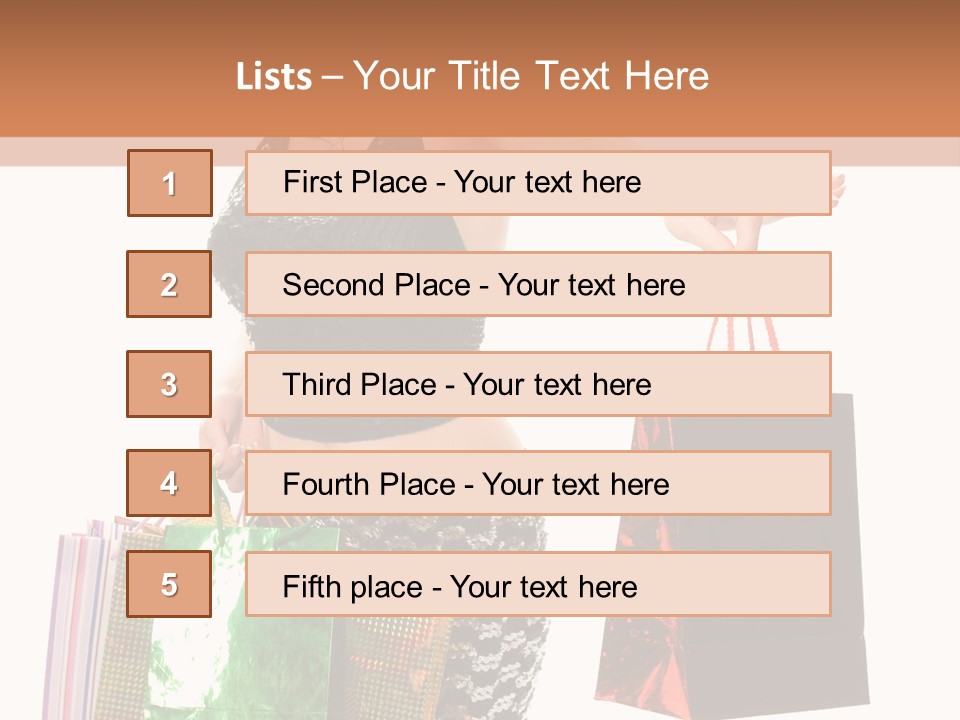Screen dimensions: 960x720
Task: Click the number 5 box
Action: coord(169,584)
